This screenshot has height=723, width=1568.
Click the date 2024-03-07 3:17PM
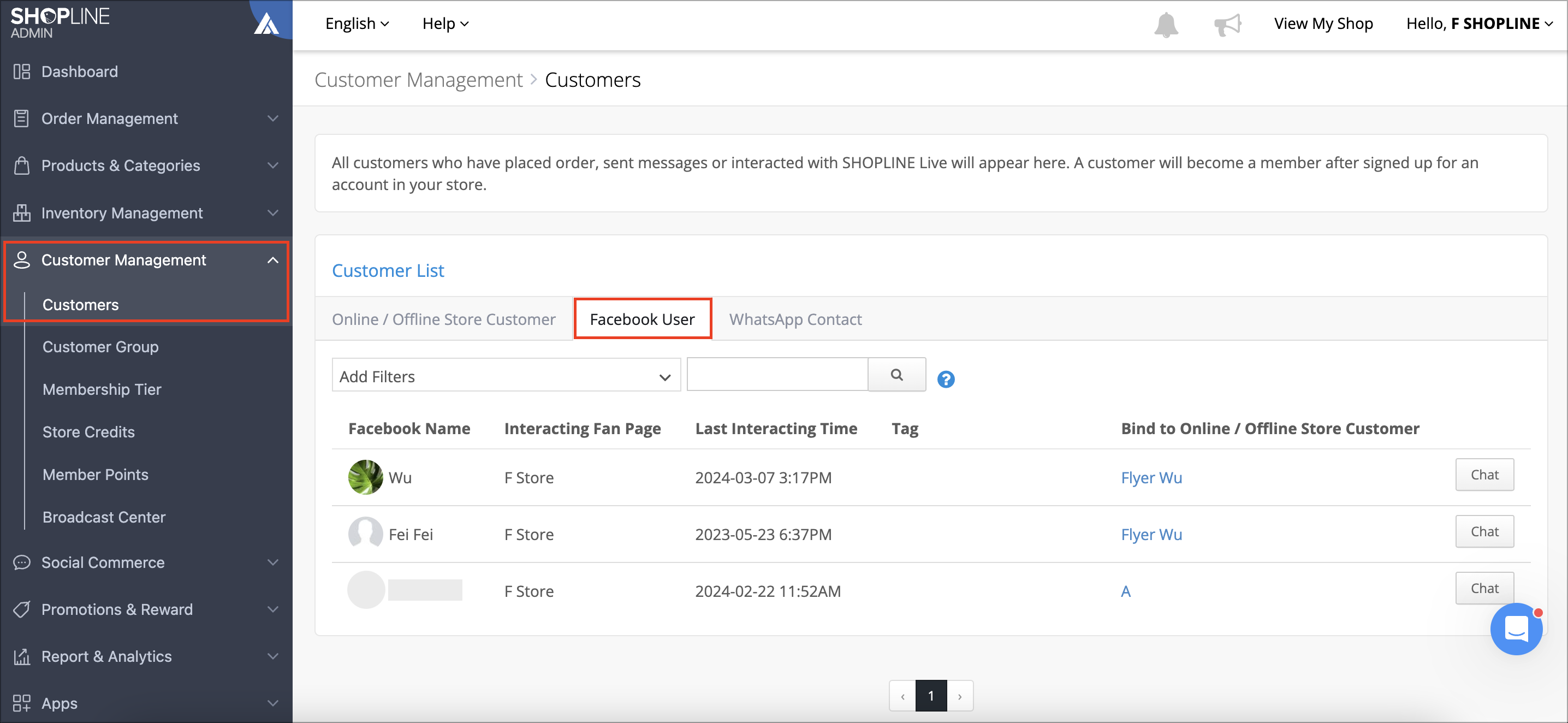[x=763, y=477]
